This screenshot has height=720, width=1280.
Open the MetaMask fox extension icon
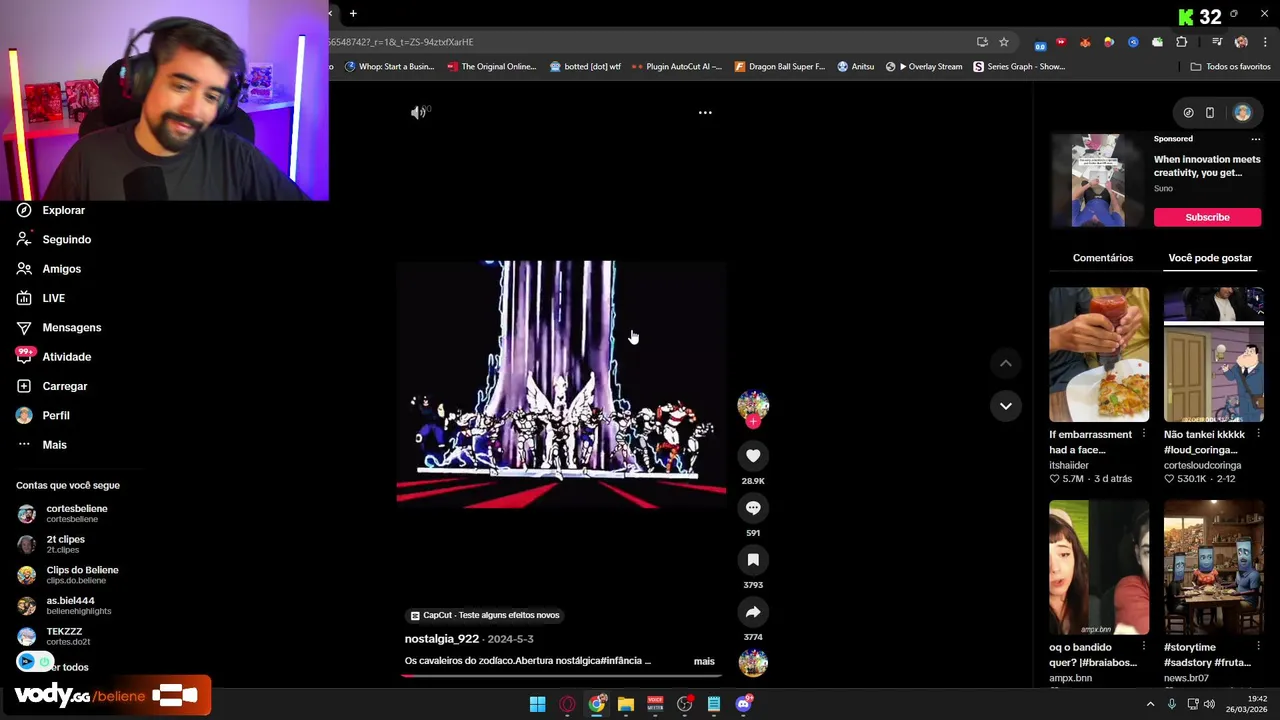pos(1085,42)
